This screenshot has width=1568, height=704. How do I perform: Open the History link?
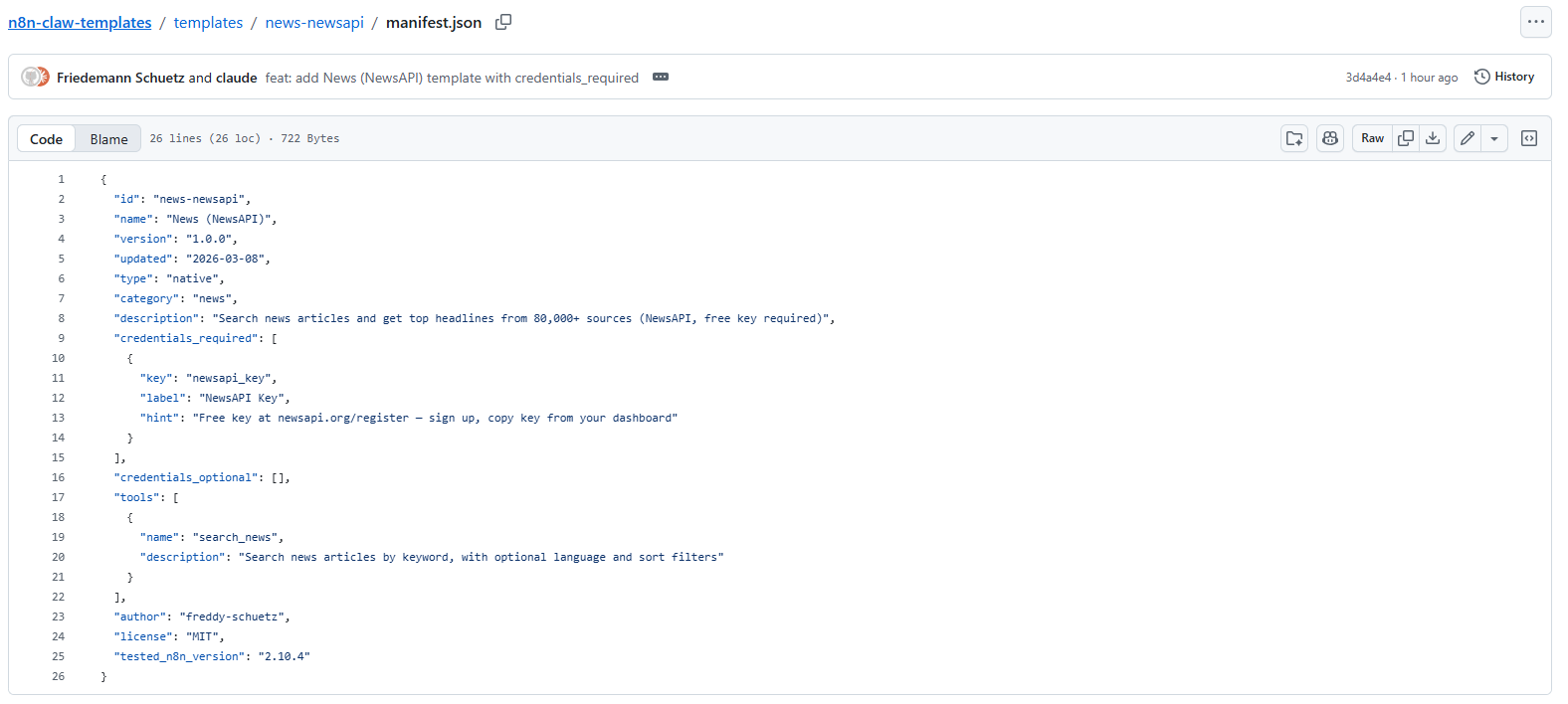1504,77
